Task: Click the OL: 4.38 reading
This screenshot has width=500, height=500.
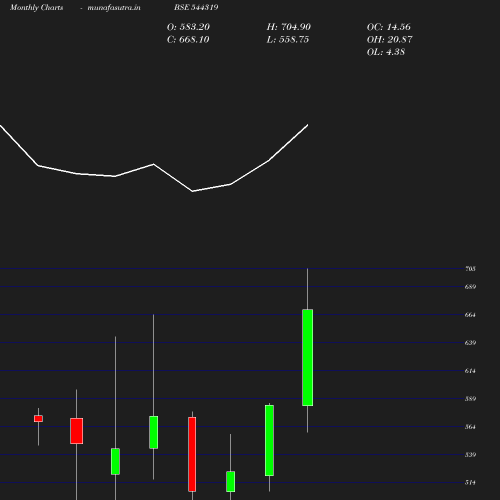Action: coord(386,52)
